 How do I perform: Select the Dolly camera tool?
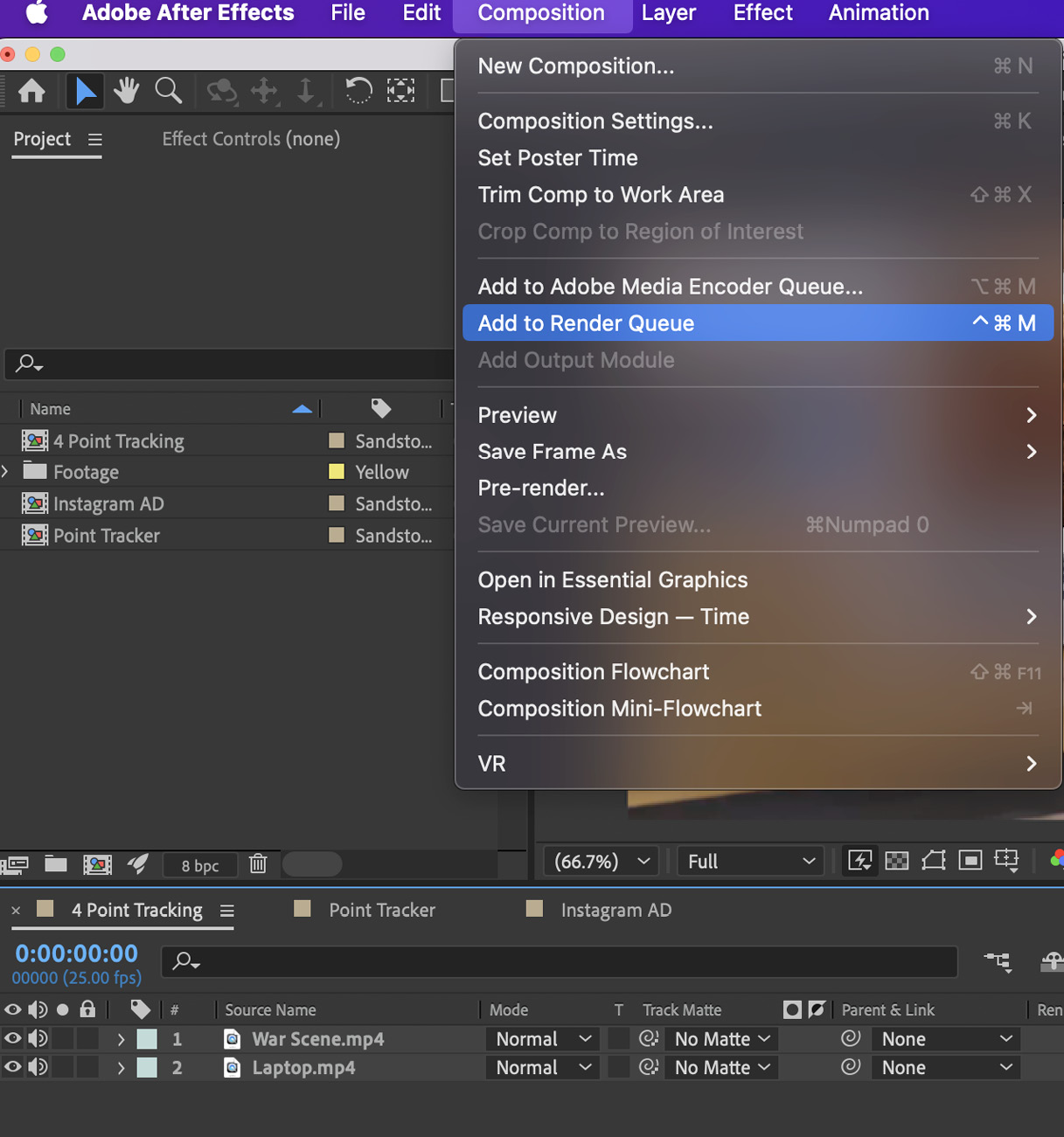click(x=306, y=91)
